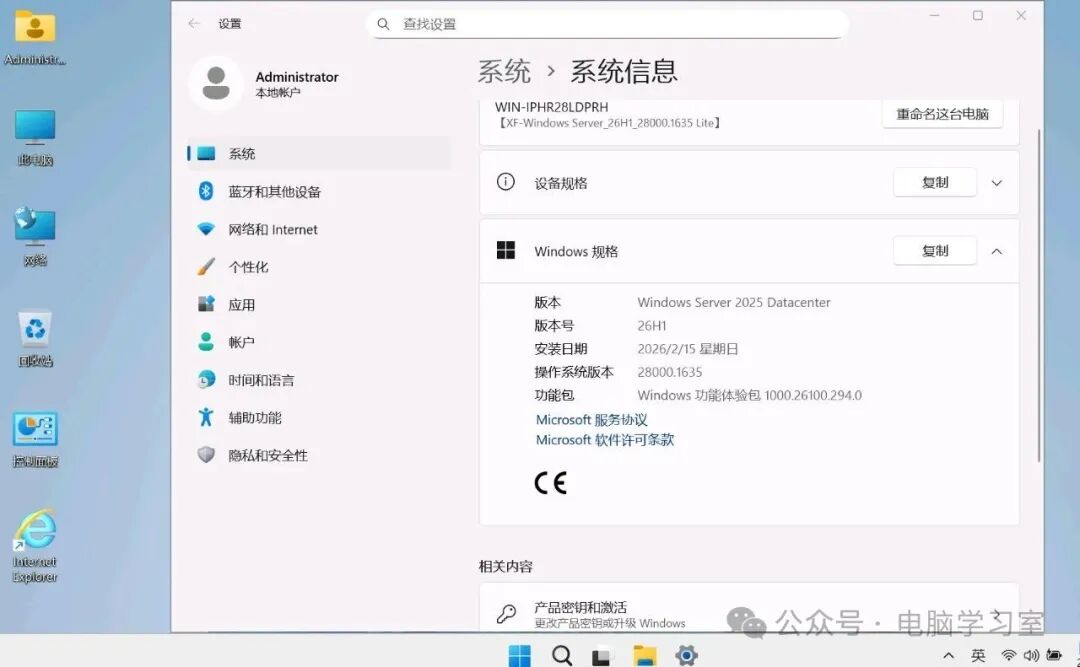The image size is (1080, 667).
Task: Open the Apps icon in sidebar
Action: tap(206, 304)
